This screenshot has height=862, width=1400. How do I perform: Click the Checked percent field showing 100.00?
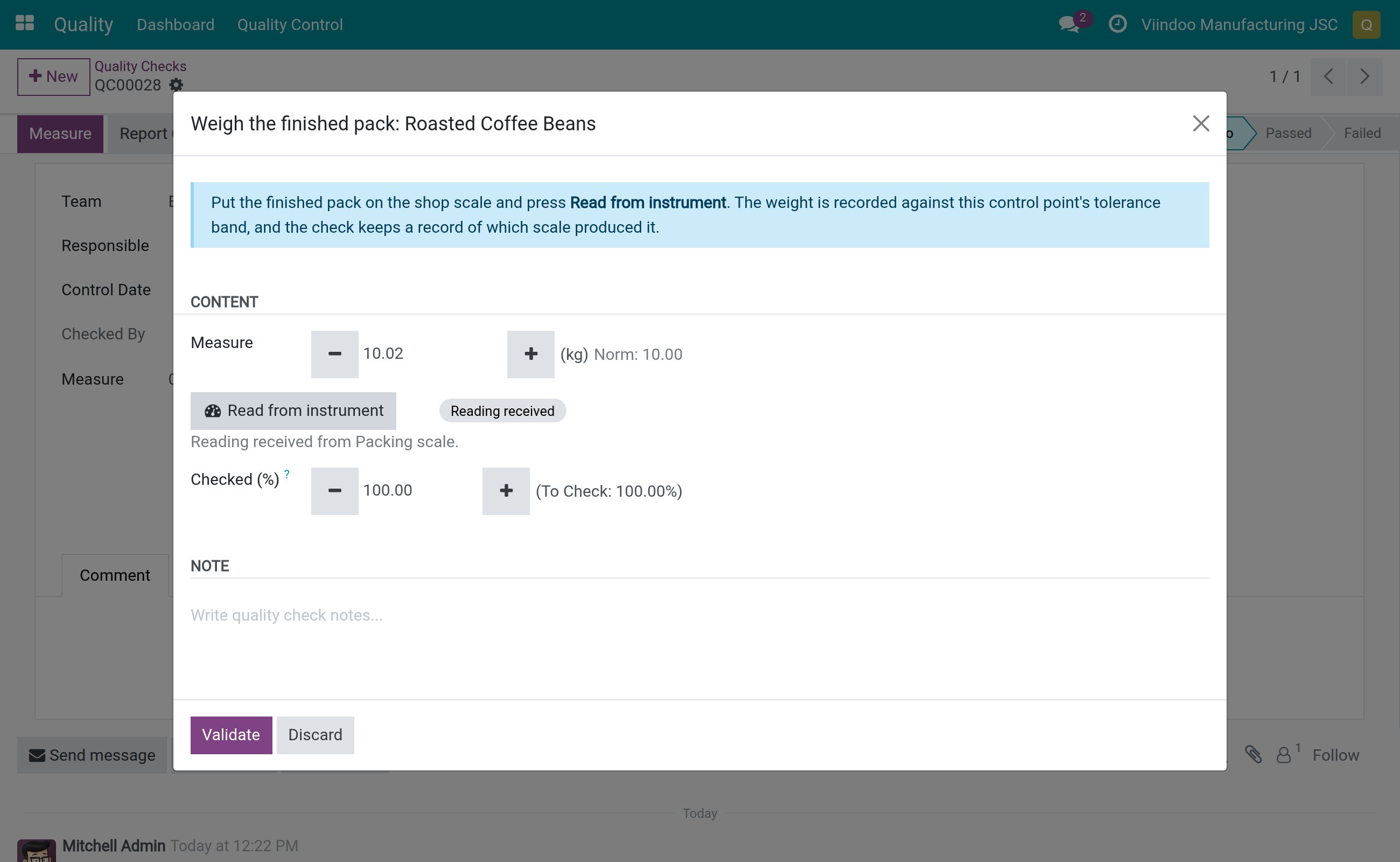(x=421, y=490)
